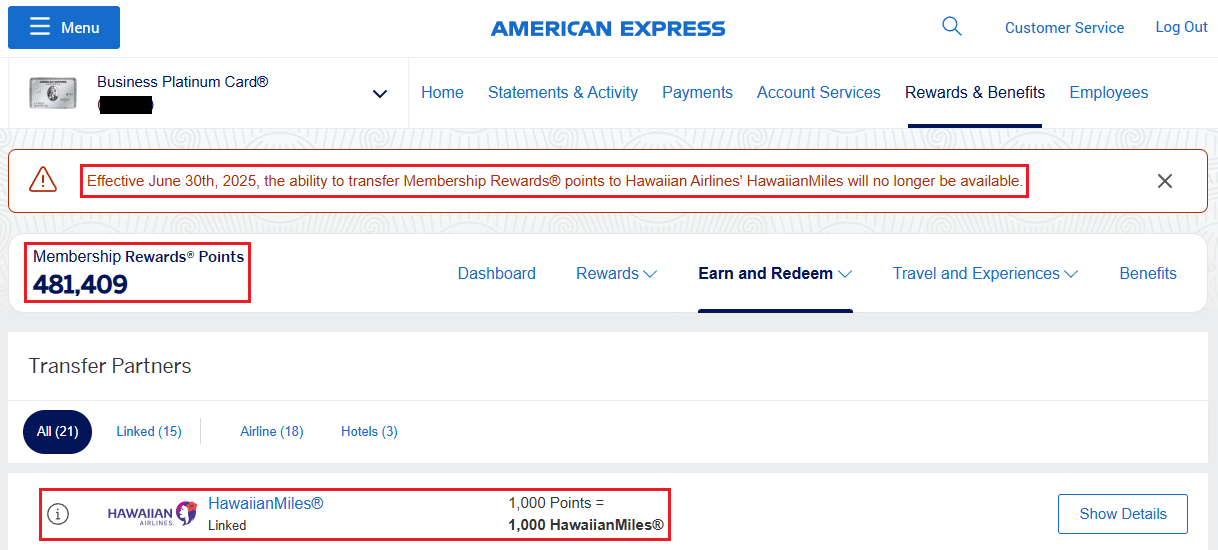Image resolution: width=1218 pixels, height=550 pixels.
Task: Click the Hawaiian Airlines logo
Action: [x=152, y=514]
